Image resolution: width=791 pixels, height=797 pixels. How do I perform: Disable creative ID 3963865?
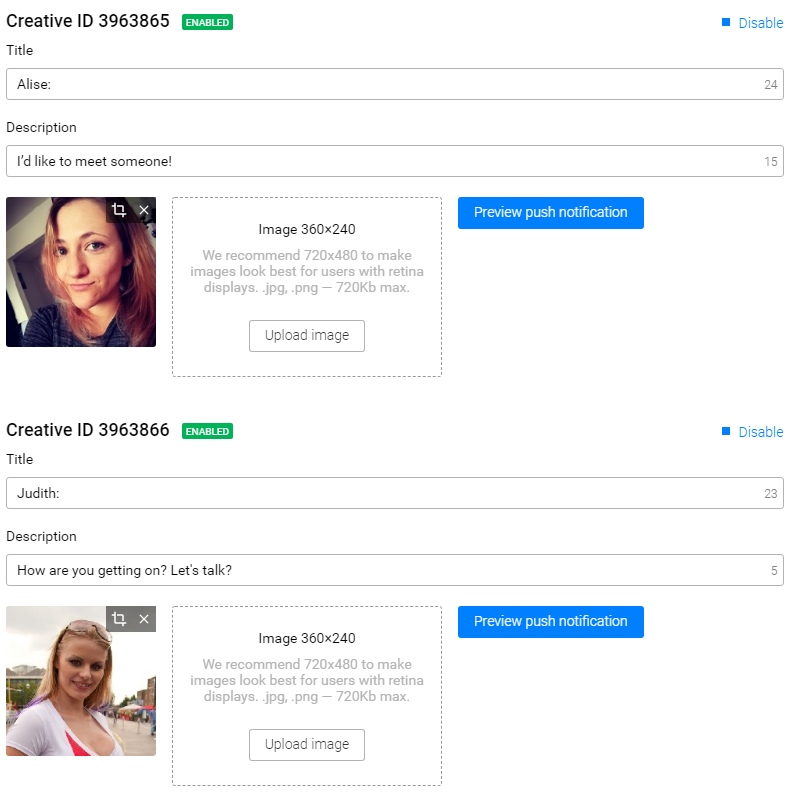760,23
